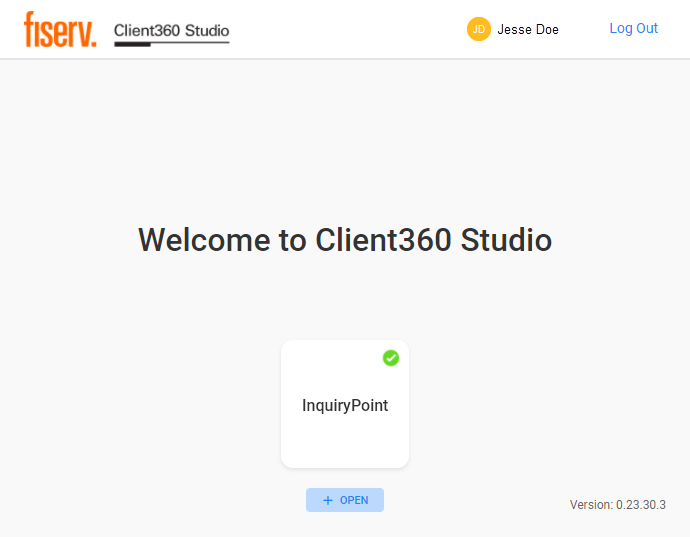Click the green checkmark on InquiryPoint card
This screenshot has height=537, width=690.
[x=391, y=358]
